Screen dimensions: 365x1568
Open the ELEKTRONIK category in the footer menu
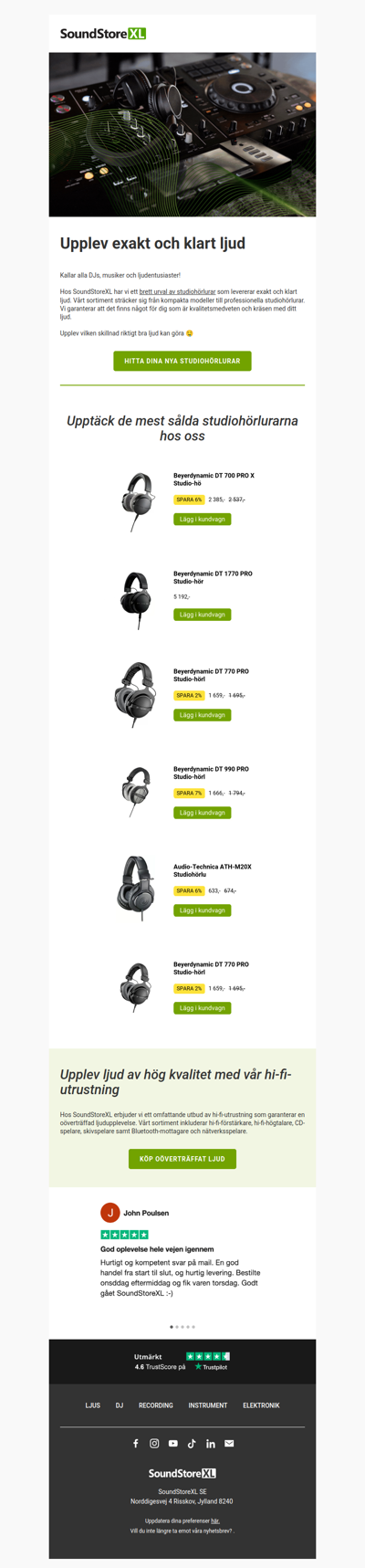[261, 1405]
